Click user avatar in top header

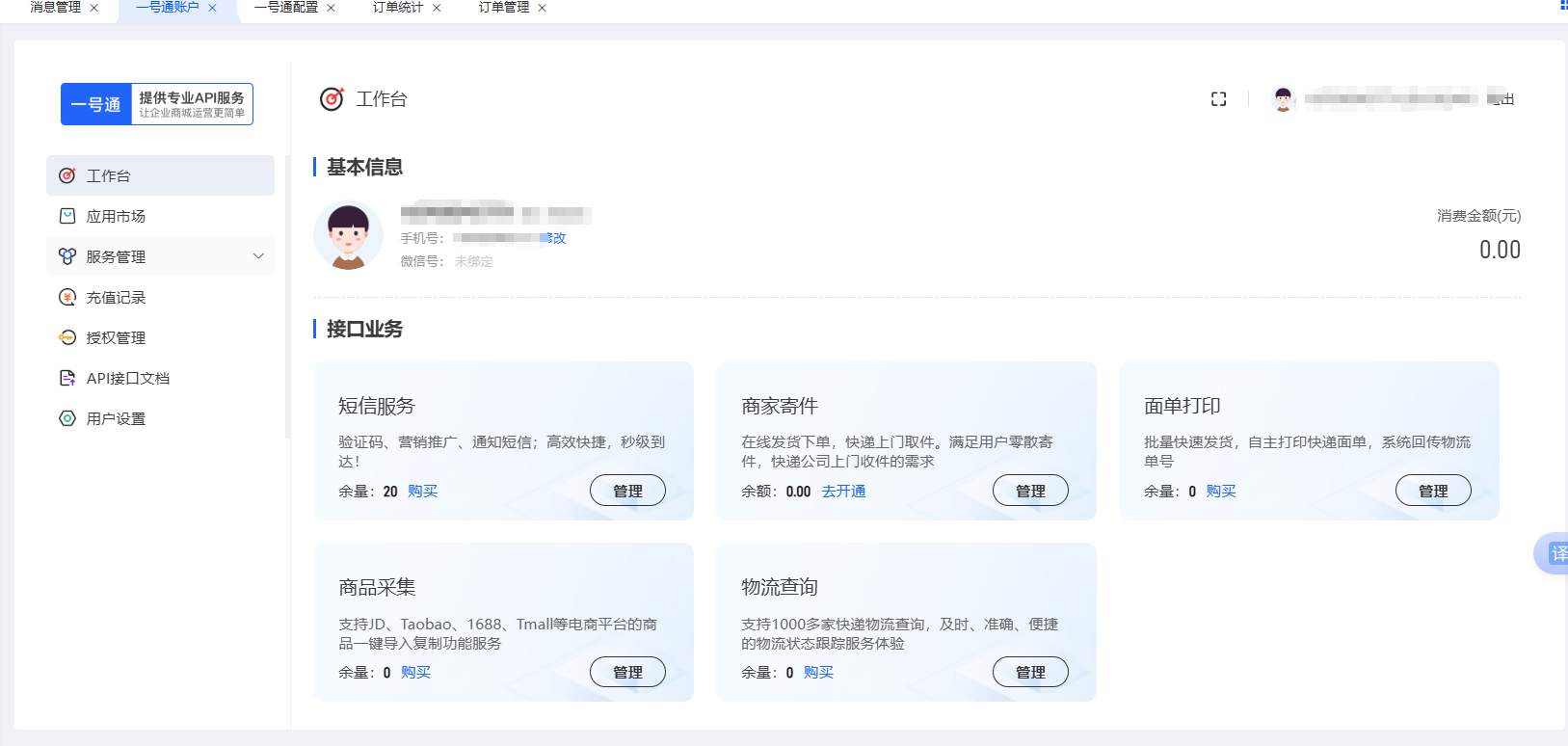coord(1283,99)
